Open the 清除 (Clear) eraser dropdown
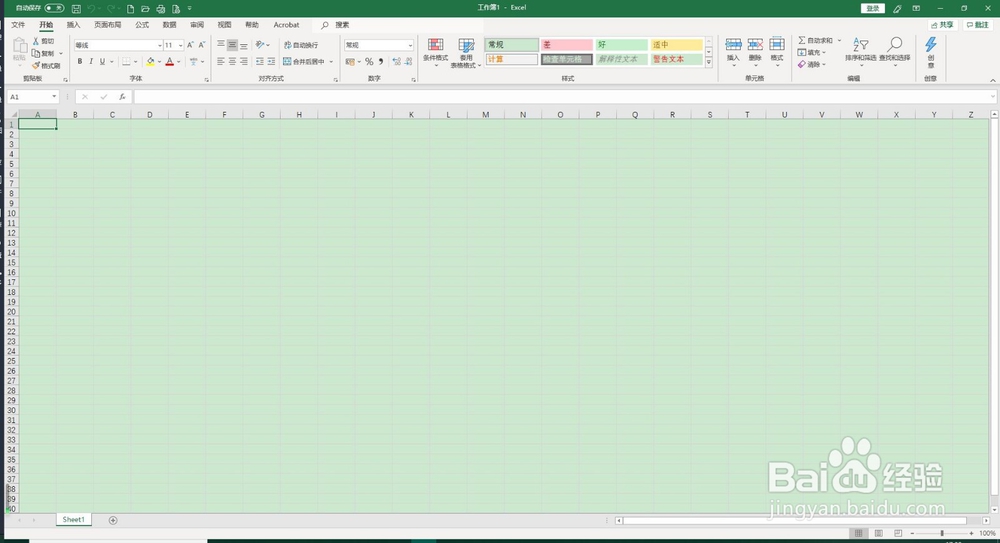 click(812, 64)
